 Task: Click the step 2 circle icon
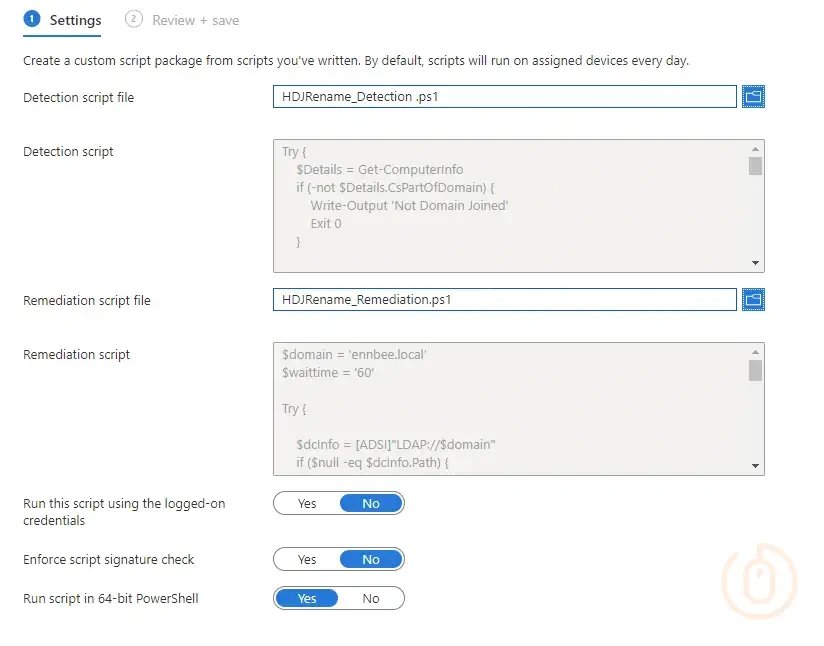pos(134,19)
